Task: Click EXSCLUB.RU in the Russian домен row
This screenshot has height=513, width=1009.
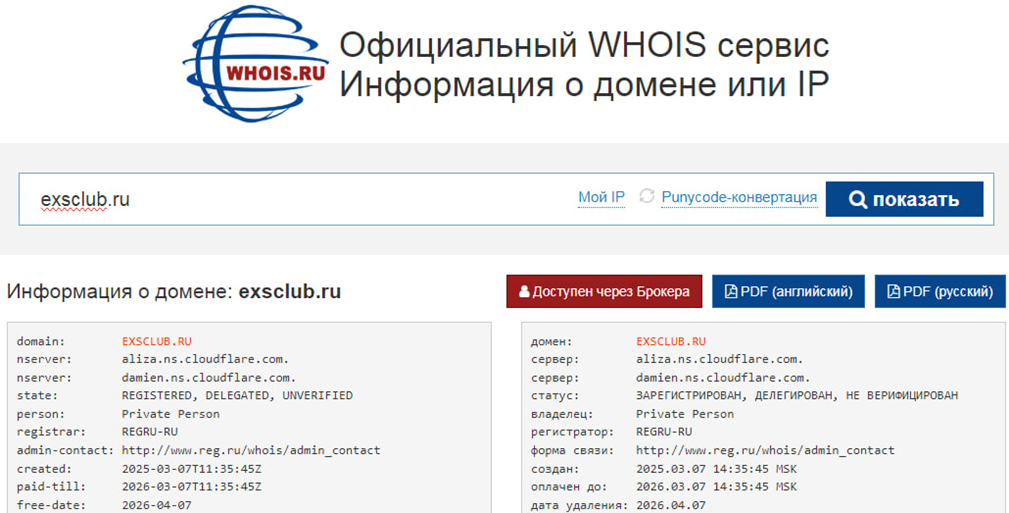Action: click(x=671, y=342)
